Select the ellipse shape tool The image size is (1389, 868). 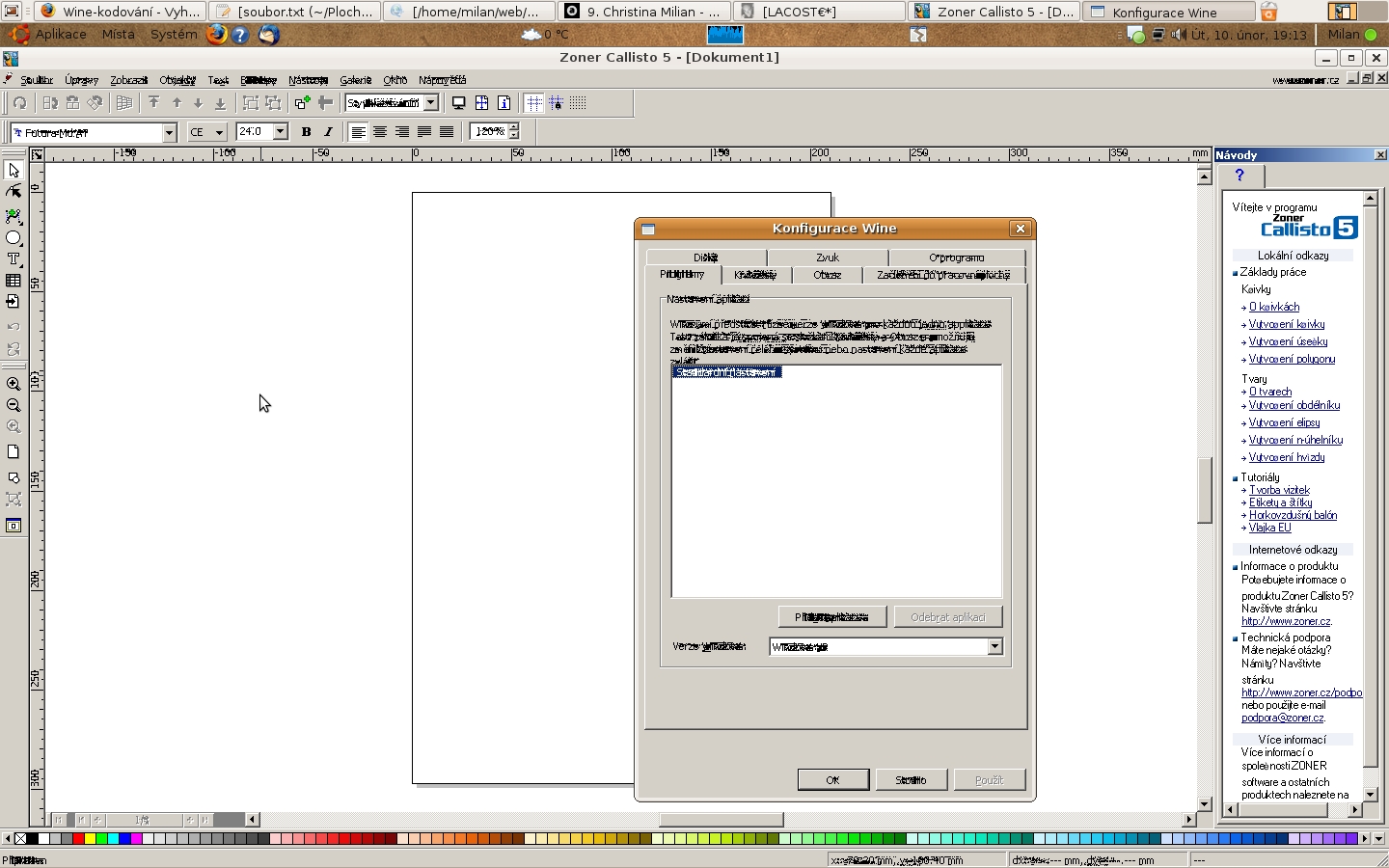click(x=14, y=237)
